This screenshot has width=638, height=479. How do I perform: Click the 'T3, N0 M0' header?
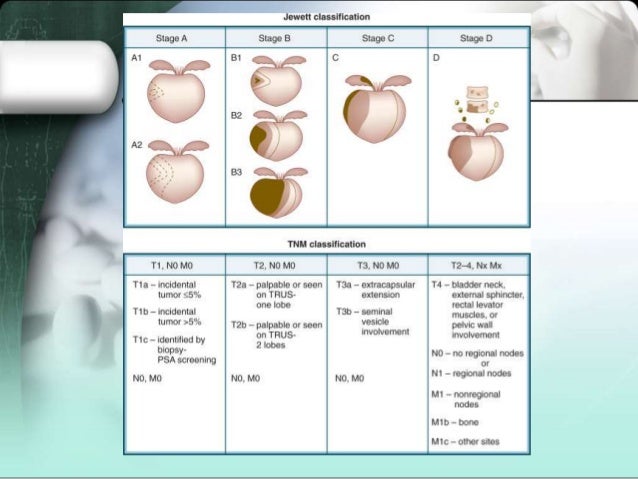(378, 265)
